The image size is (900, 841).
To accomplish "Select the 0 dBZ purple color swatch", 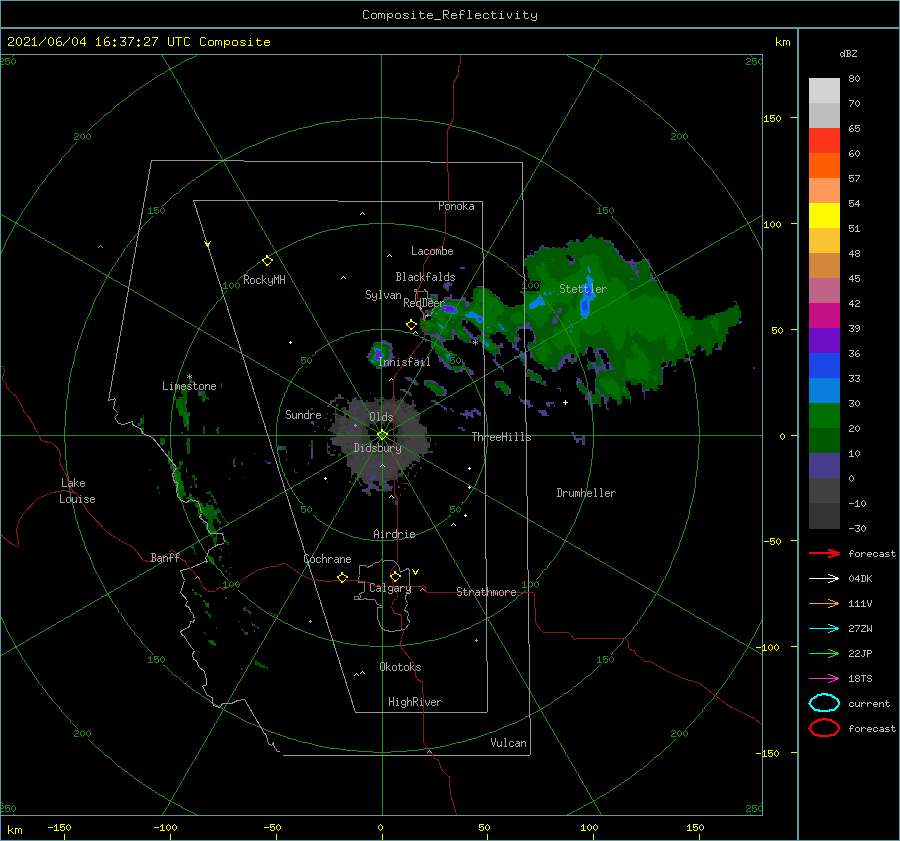I will pos(824,466).
